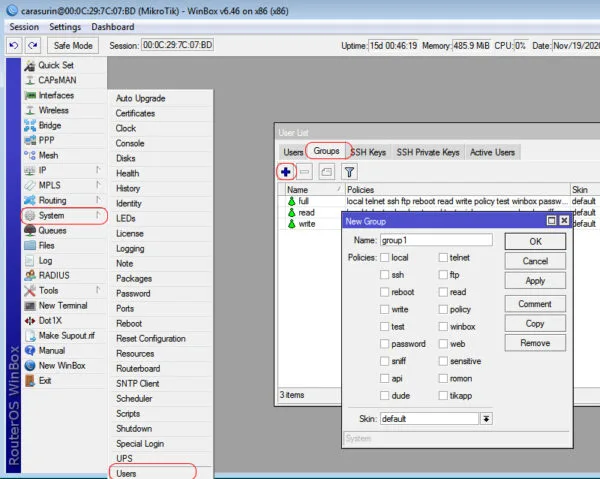Viewport: 600px width, 479px height.
Task: Open the Bridge sidebar item
Action: (x=50, y=125)
